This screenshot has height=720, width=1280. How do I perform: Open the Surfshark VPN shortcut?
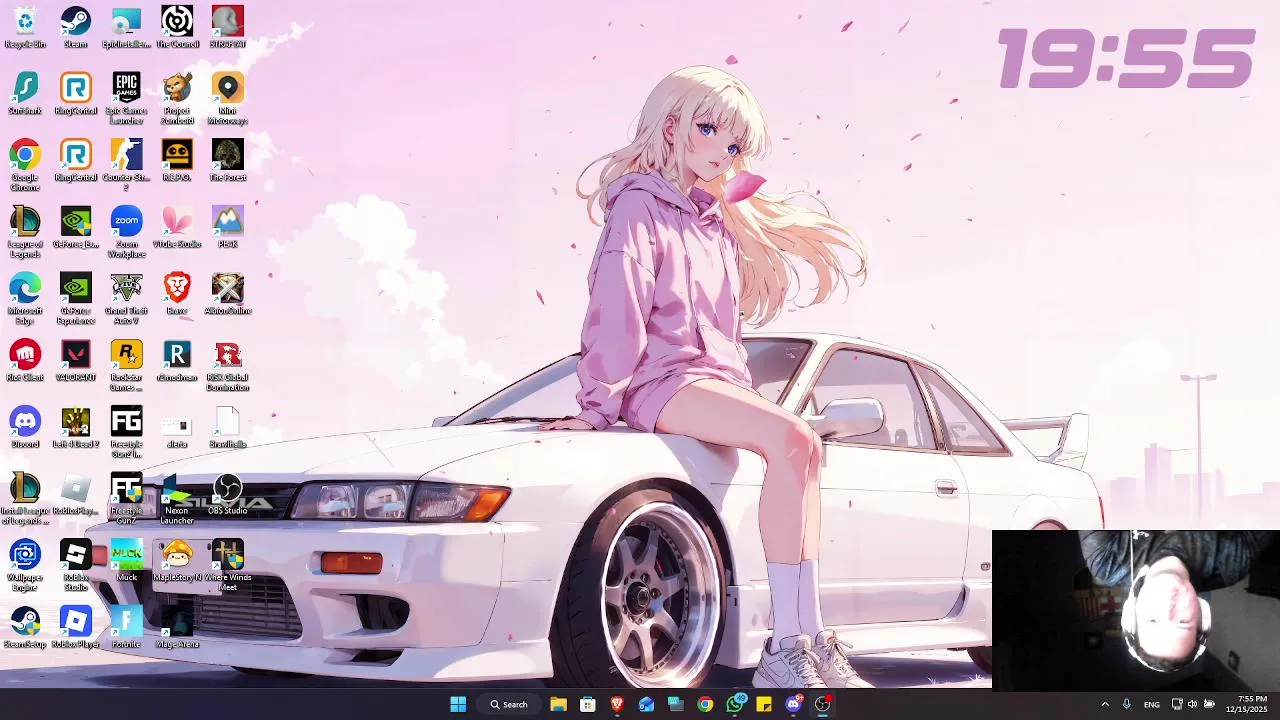25,94
